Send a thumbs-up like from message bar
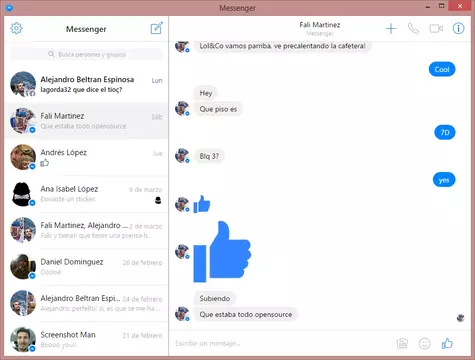Screen dimensions: 475x360 click(x=447, y=343)
